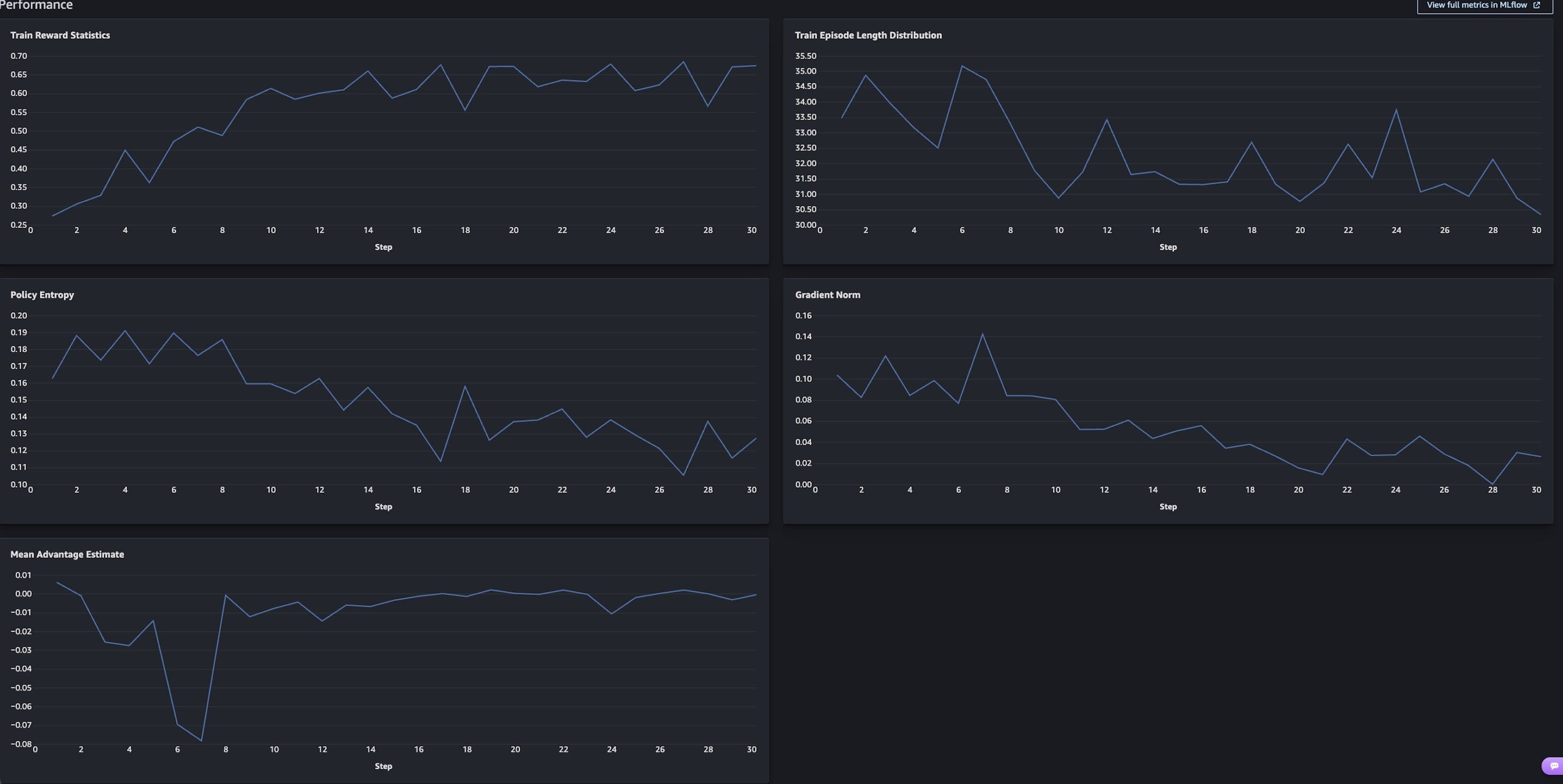
Task: Select the peak data point in Train Reward Statistics
Action: [683, 61]
